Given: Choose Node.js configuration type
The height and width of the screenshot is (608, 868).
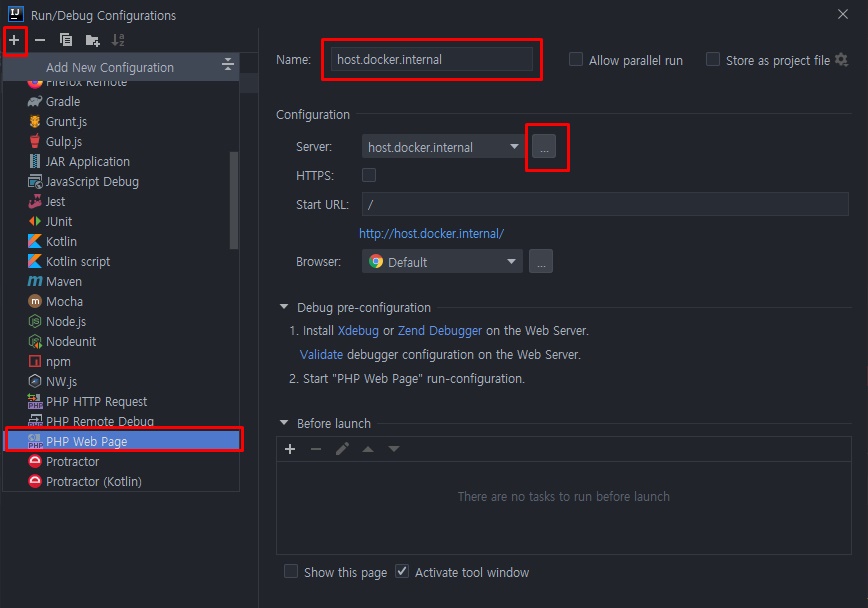Looking at the screenshot, I should (x=122, y=321).
